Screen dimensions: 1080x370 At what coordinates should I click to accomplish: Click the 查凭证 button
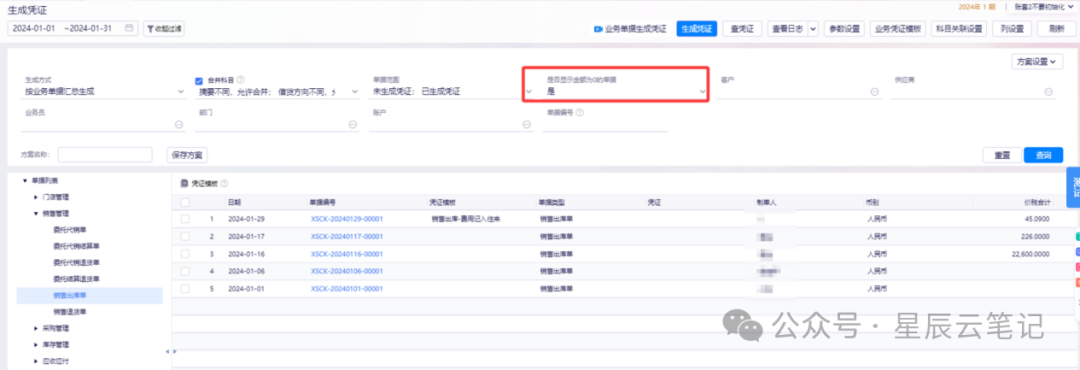click(742, 29)
